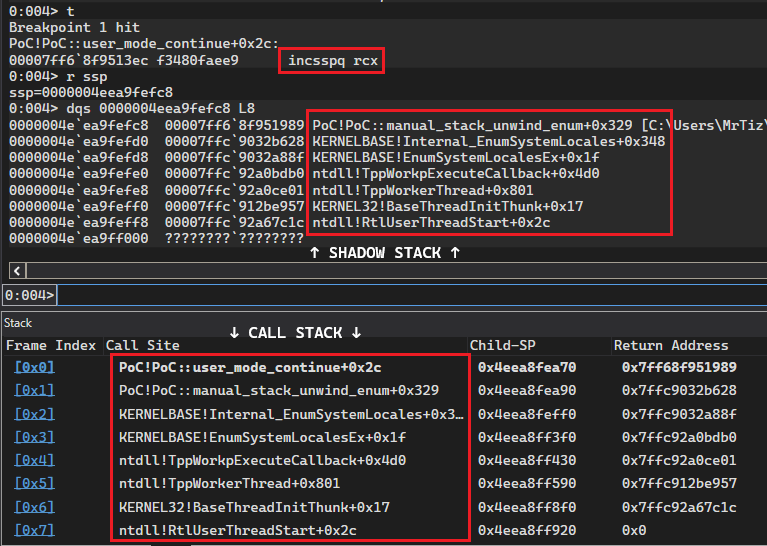Click return address 0x7ffc92a0ce01

[x=679, y=460]
